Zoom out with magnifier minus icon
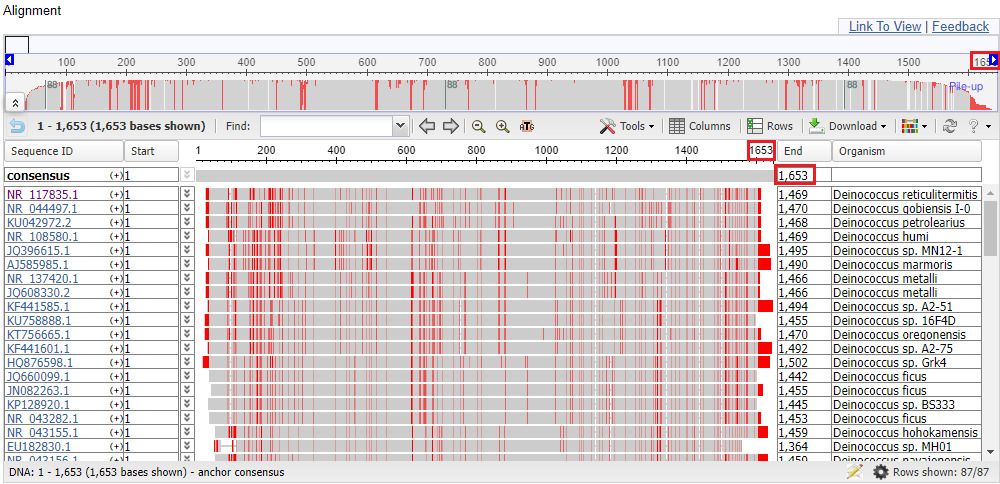Screen dimensions: 1000x484 click(479, 126)
